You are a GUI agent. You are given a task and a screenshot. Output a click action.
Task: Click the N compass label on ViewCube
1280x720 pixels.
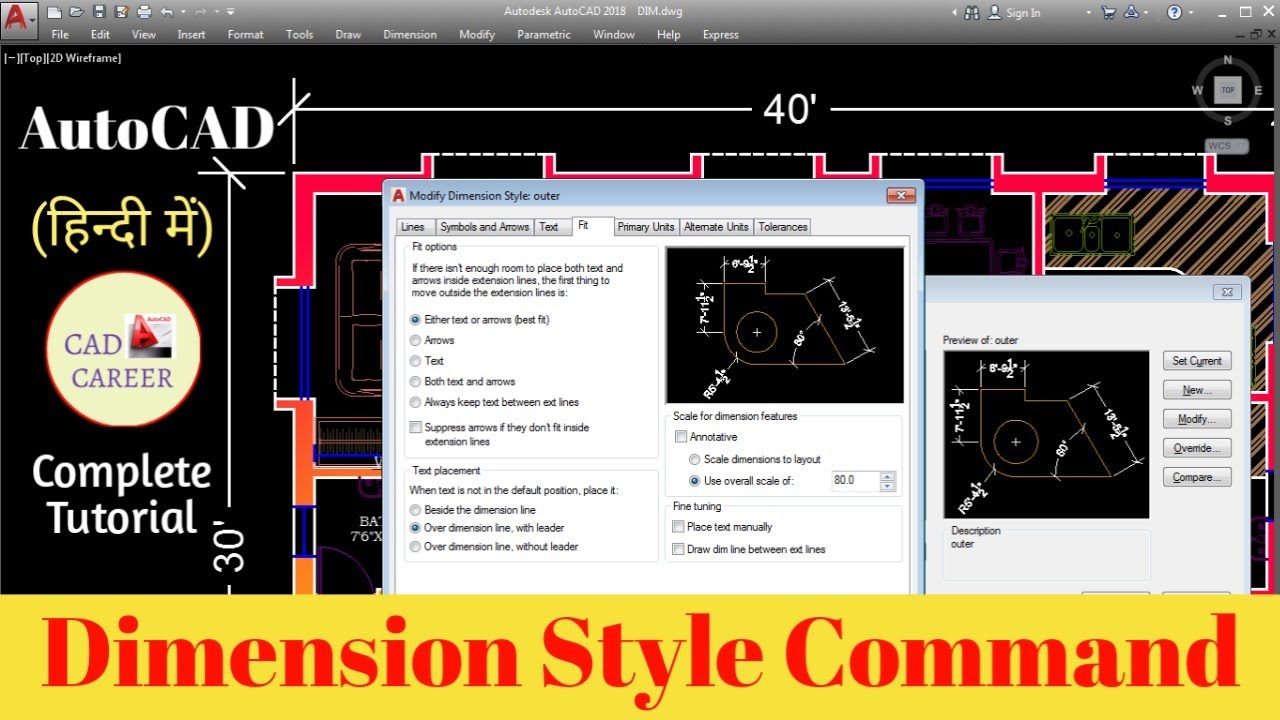1228,60
